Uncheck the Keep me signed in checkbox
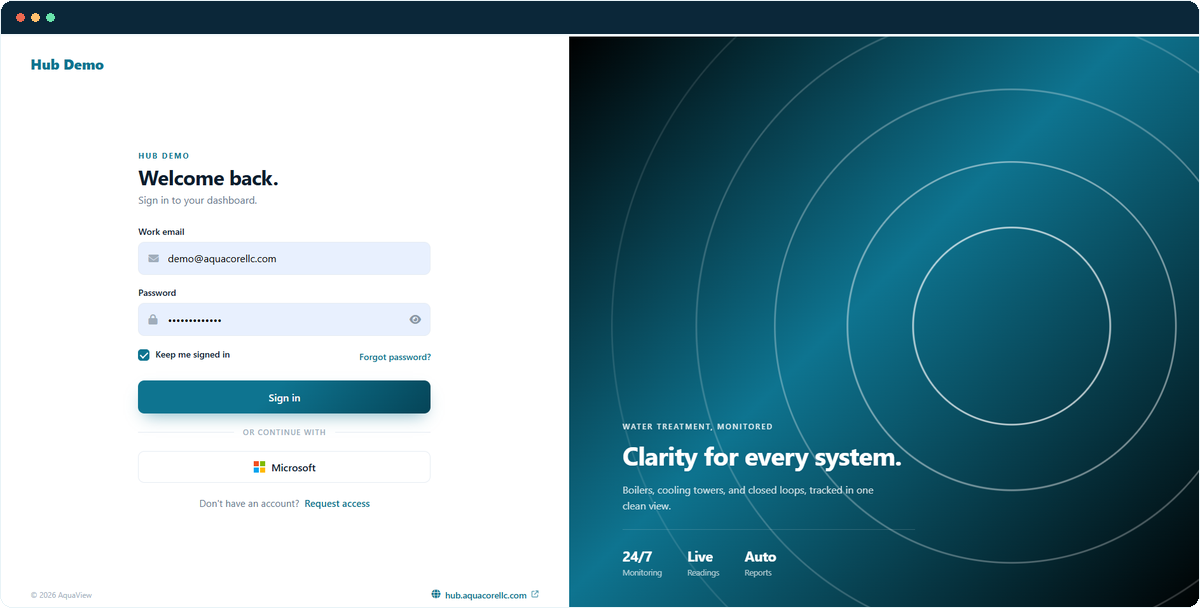 144,355
